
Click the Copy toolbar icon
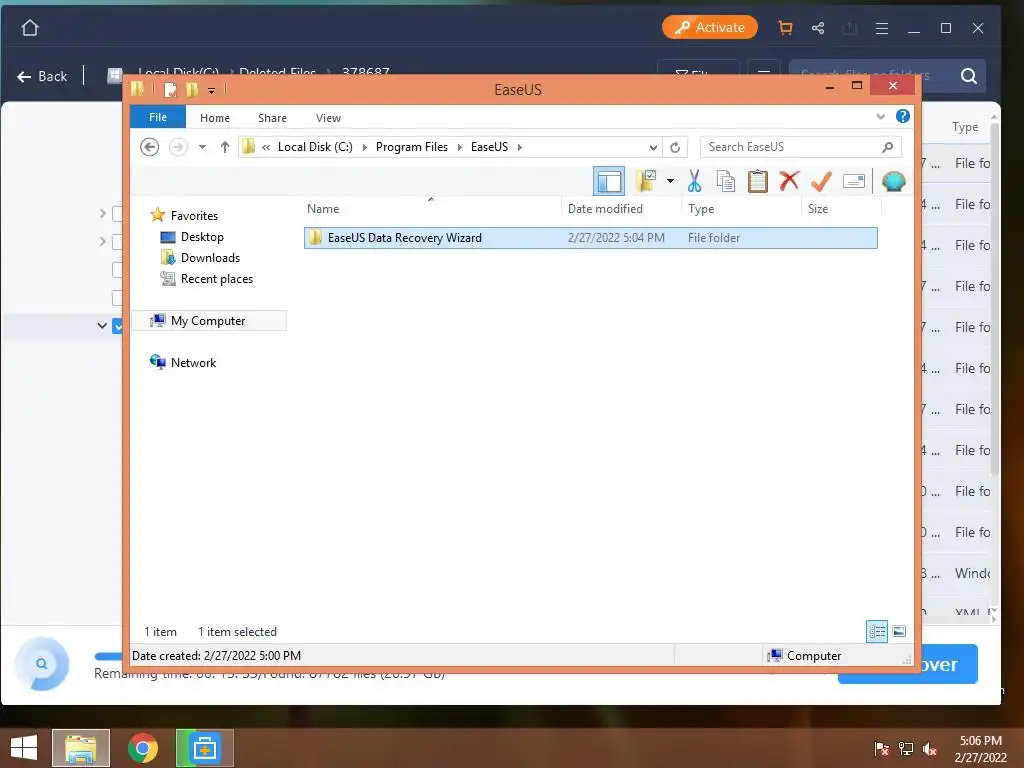coord(726,181)
